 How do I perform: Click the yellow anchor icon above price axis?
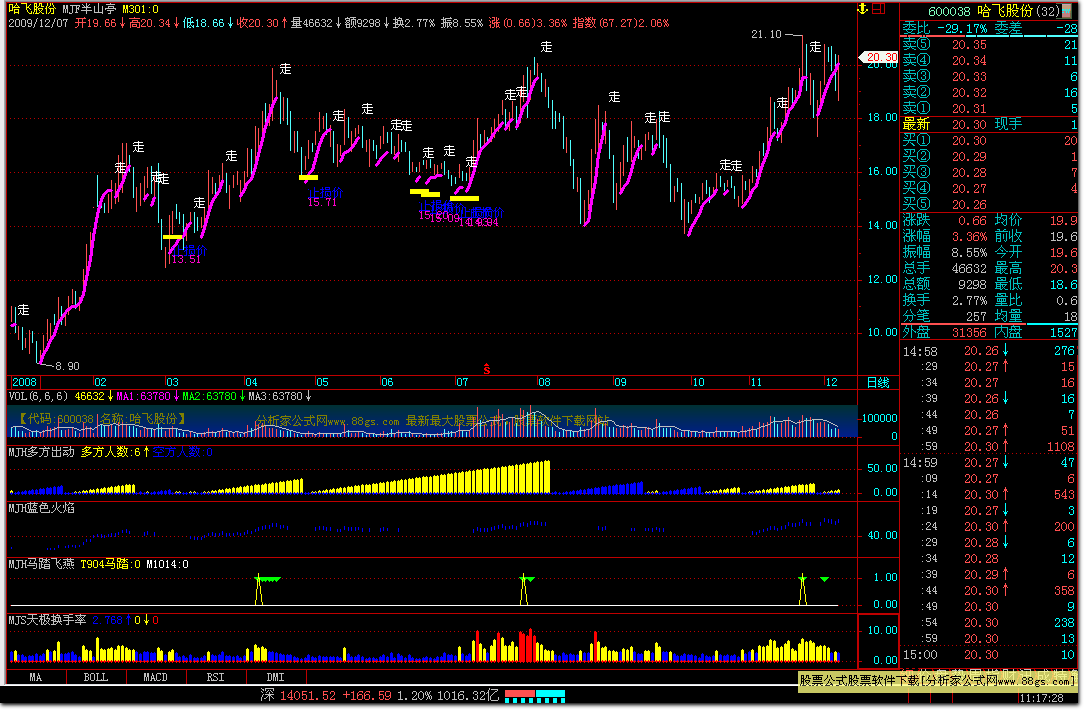[x=860, y=8]
